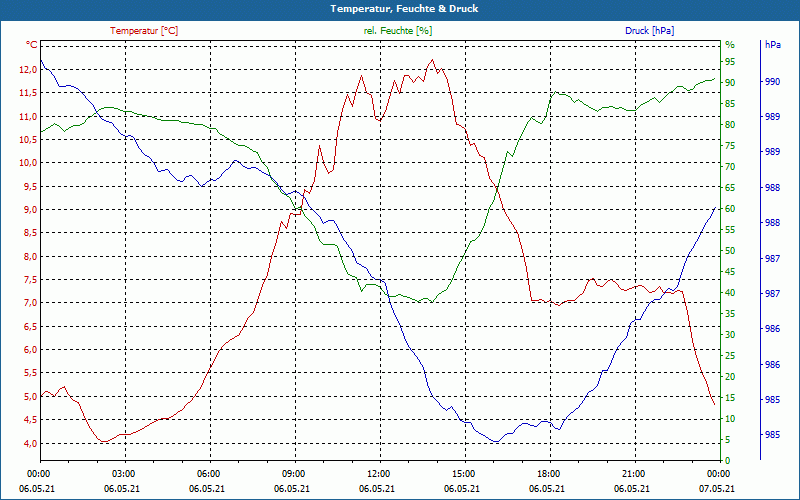Screen dimensions: 800x500
Task: Click the chart title 'Temperatur, Feuchte & Druck'
Action: pos(404,9)
